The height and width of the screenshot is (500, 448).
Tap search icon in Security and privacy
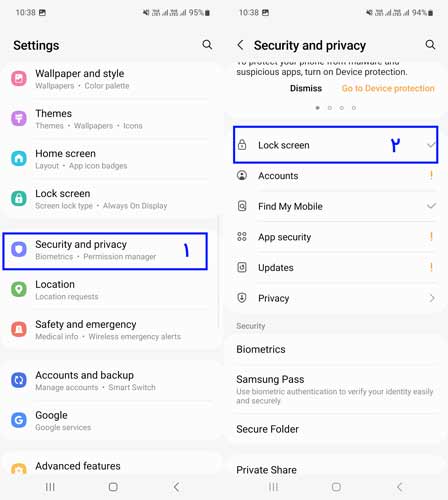(x=430, y=45)
